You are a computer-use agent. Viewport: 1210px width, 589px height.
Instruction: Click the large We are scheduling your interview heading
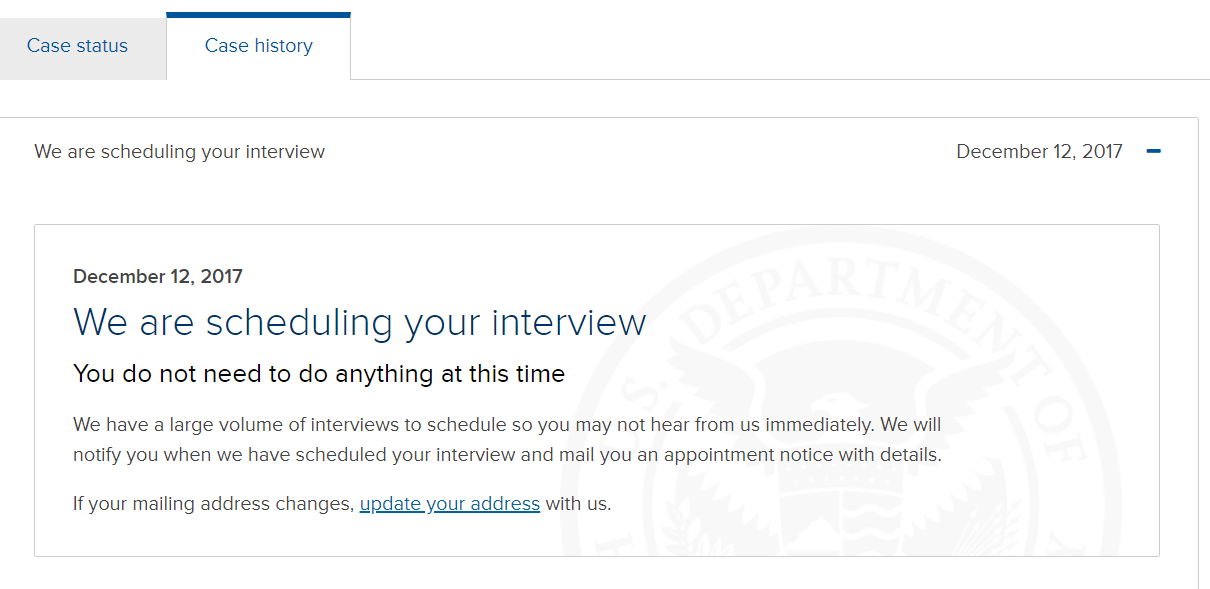tap(360, 323)
